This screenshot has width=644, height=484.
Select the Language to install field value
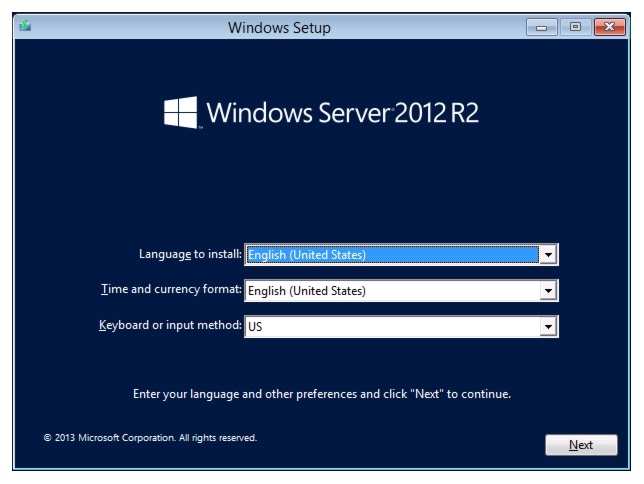pos(392,255)
